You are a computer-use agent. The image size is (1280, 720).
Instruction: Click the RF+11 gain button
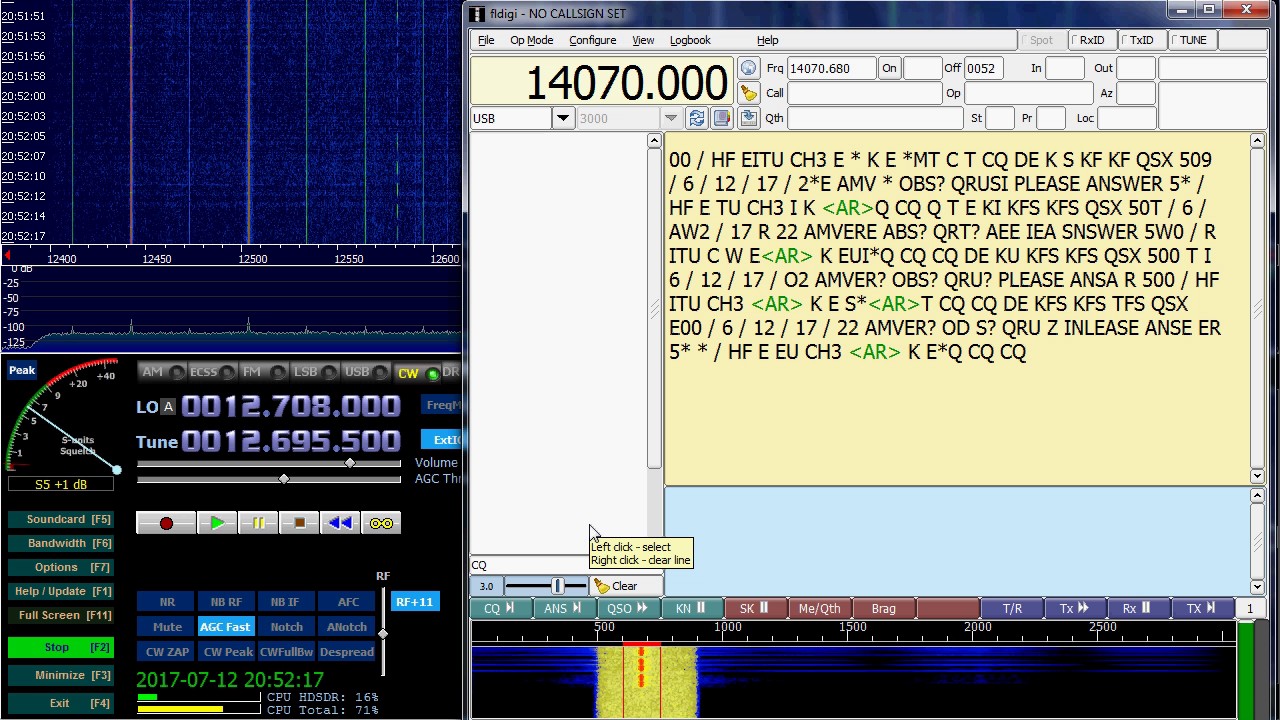click(x=414, y=602)
